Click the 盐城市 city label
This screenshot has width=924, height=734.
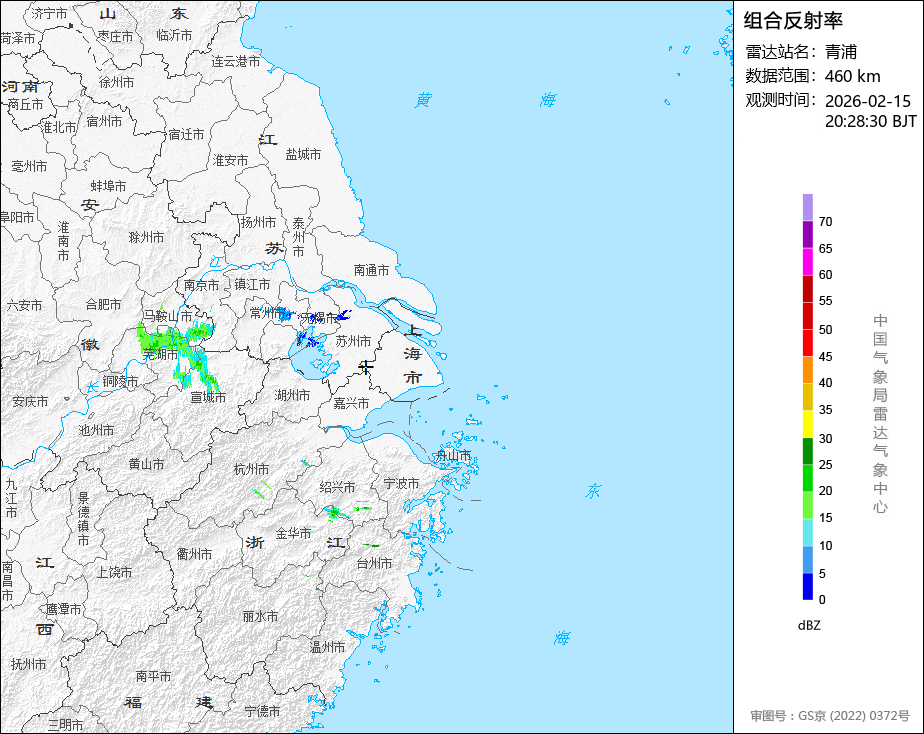(303, 154)
